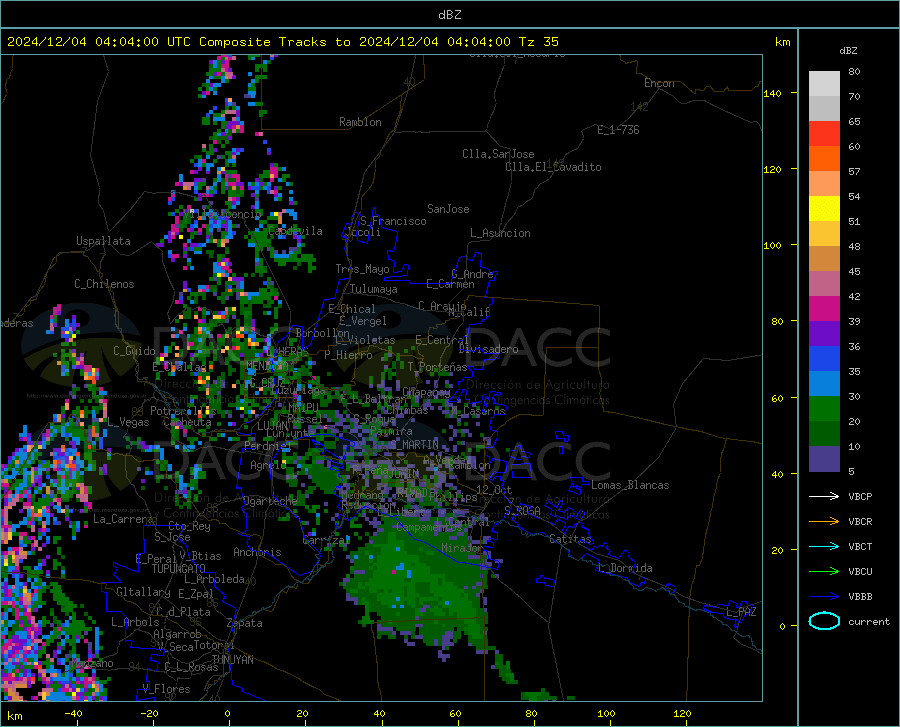Image resolution: width=900 pixels, height=727 pixels.
Task: Click the 'S_Francisco' map label
Action: [x=393, y=221]
